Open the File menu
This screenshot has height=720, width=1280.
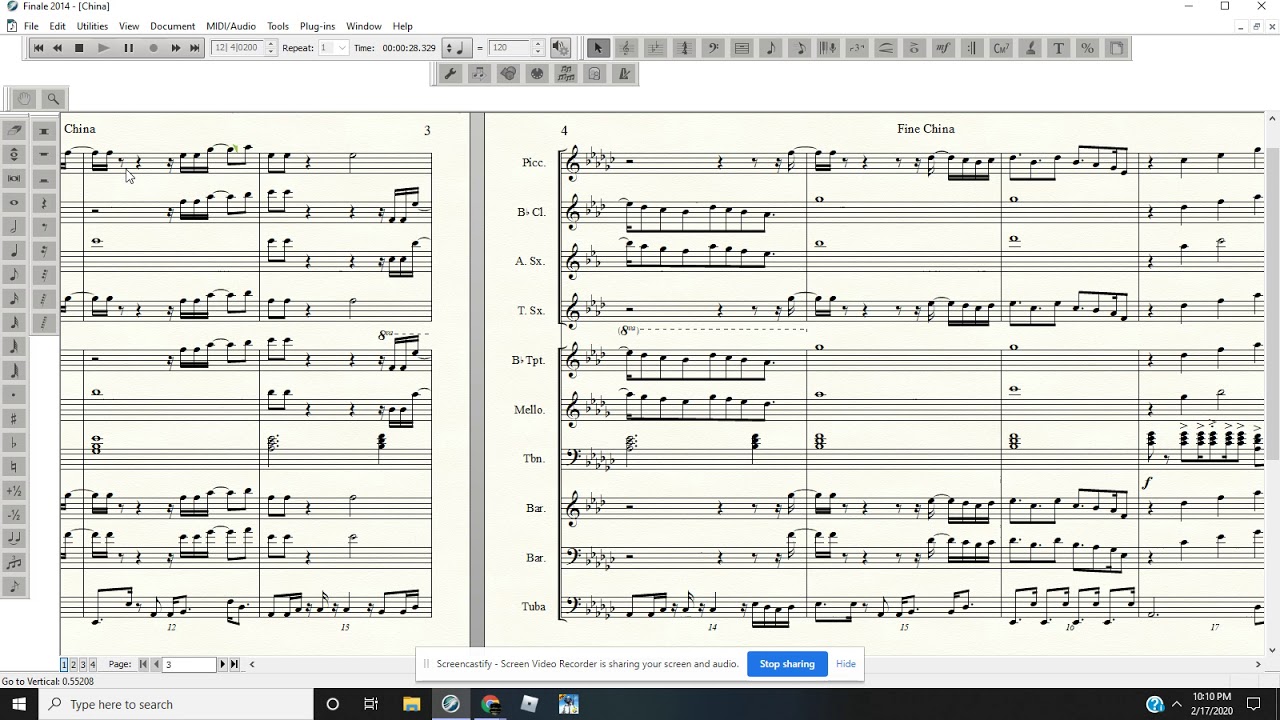click(x=31, y=26)
